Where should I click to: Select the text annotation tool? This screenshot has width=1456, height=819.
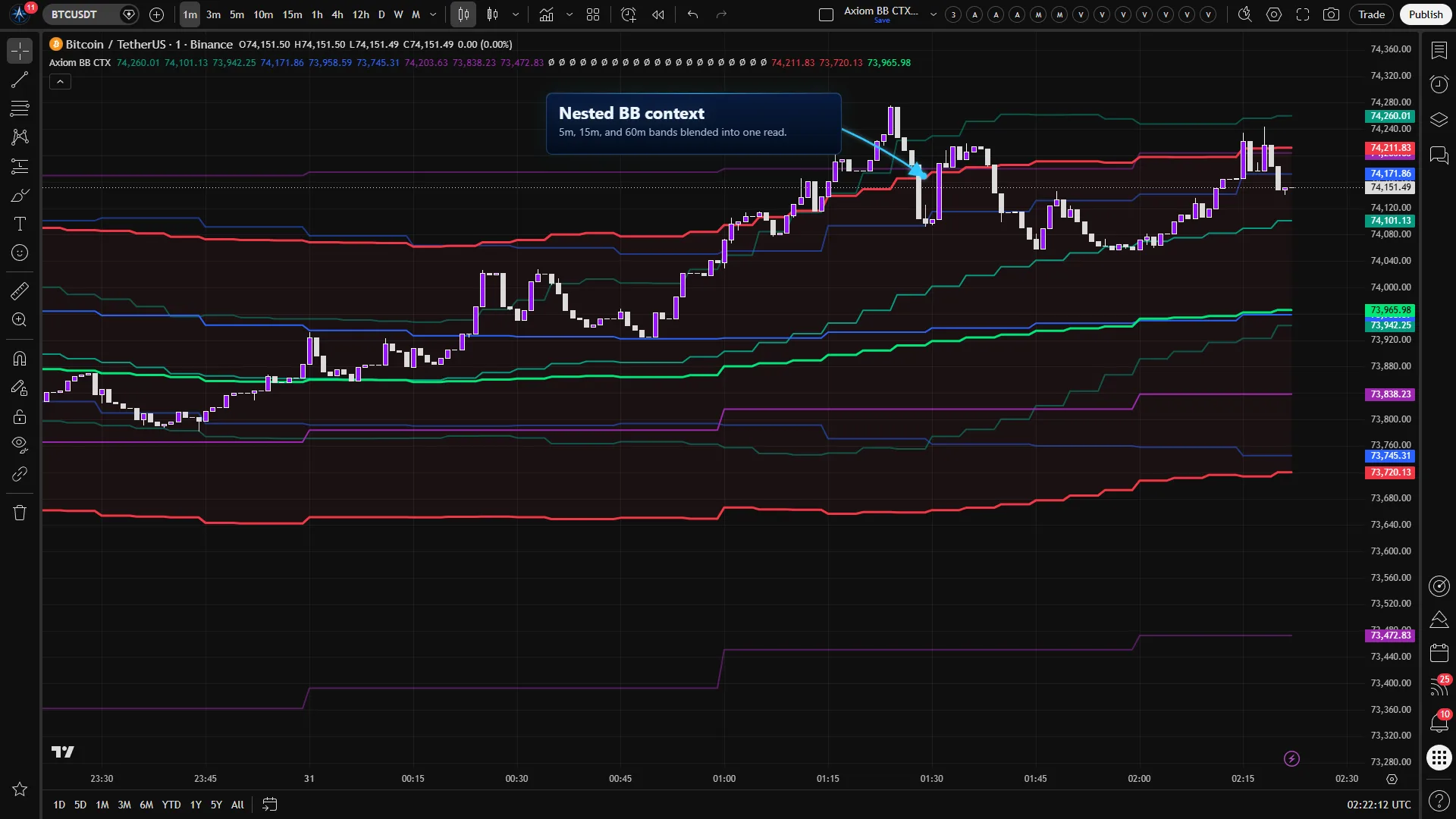[x=20, y=224]
